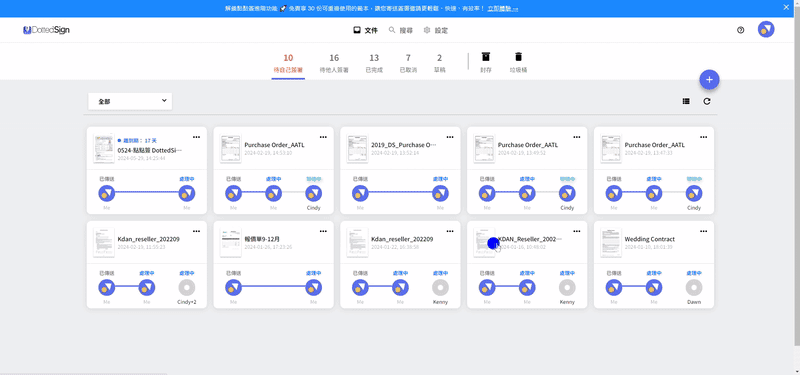Image resolution: width=800 pixels, height=375 pixels.
Task: Dismiss the top promotional banner
Action: click(x=786, y=8)
